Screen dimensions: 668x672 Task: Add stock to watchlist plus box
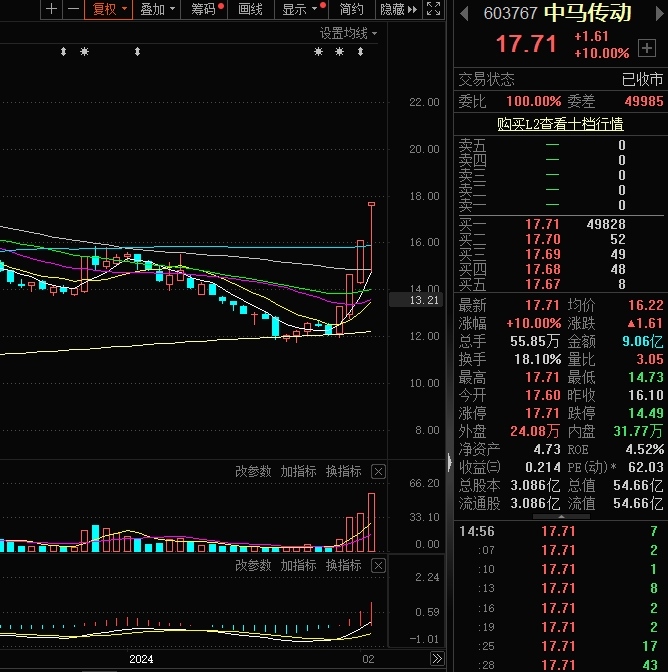pyautogui.click(x=647, y=48)
